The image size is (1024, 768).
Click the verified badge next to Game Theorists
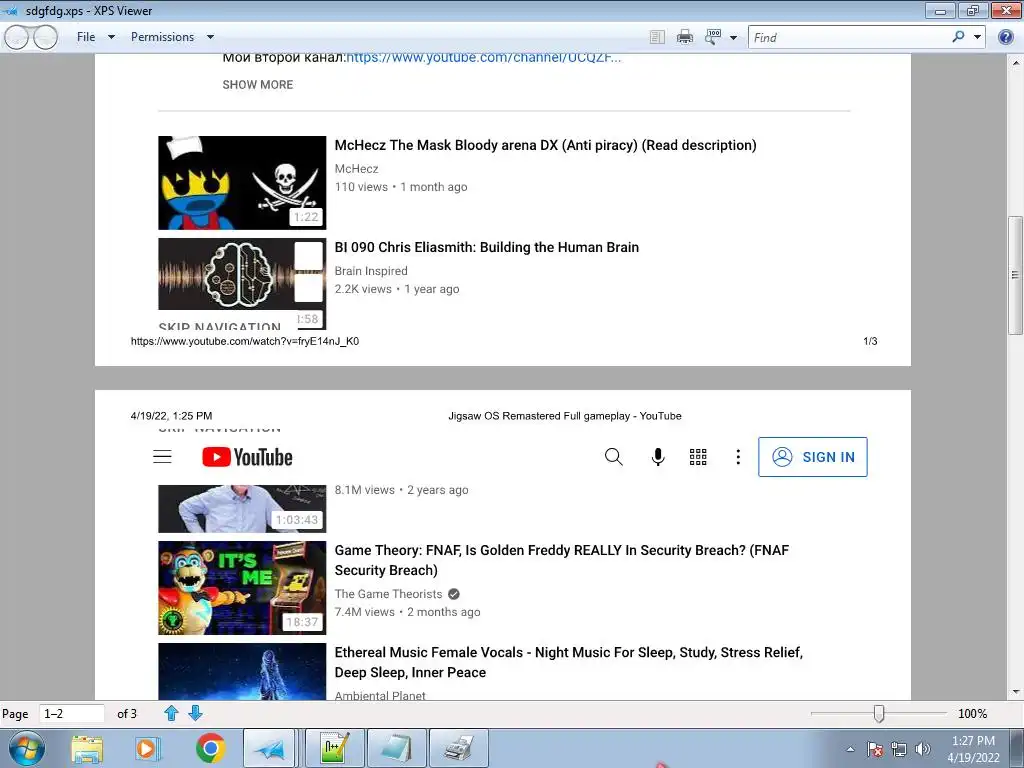(x=454, y=594)
